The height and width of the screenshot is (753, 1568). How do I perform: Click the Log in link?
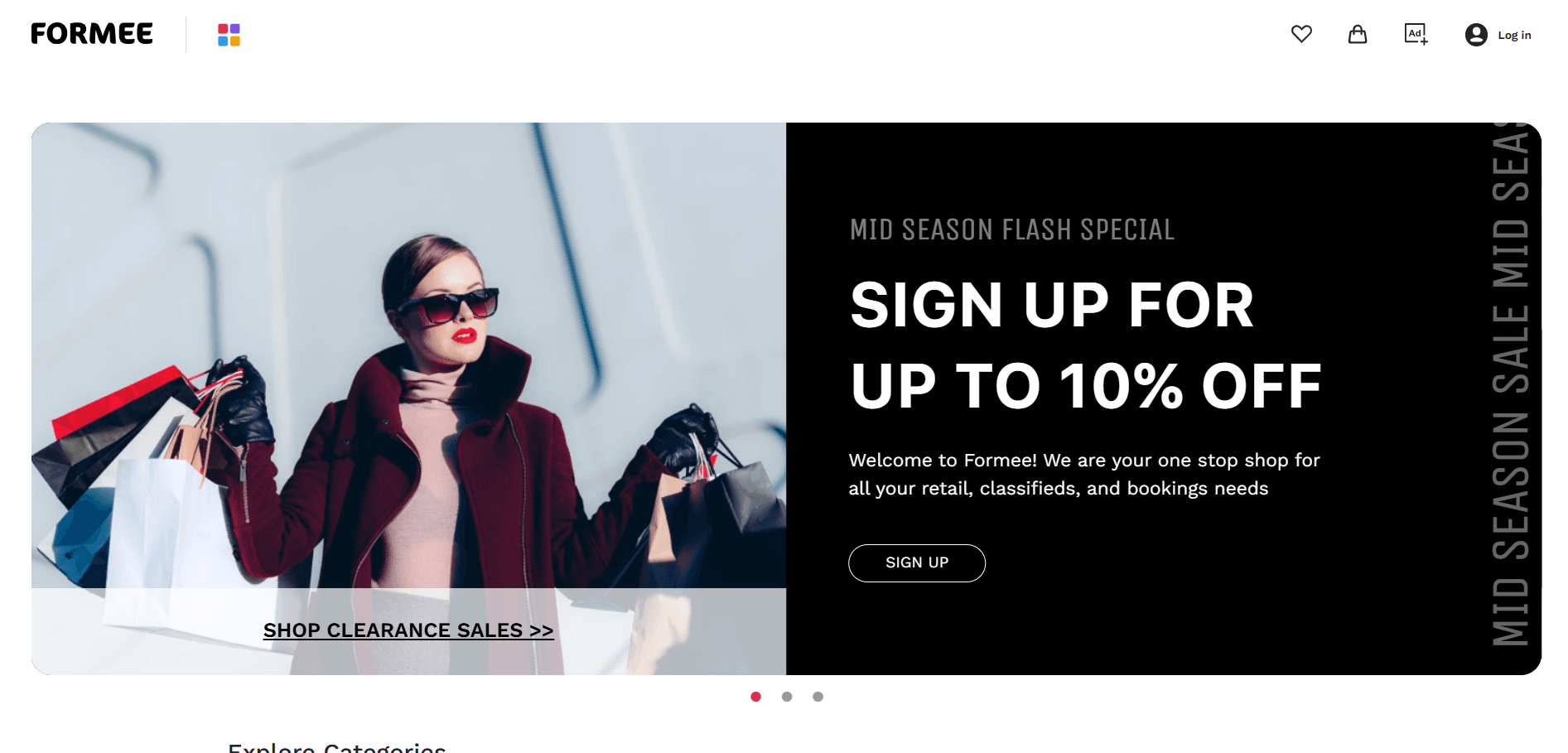[1514, 35]
